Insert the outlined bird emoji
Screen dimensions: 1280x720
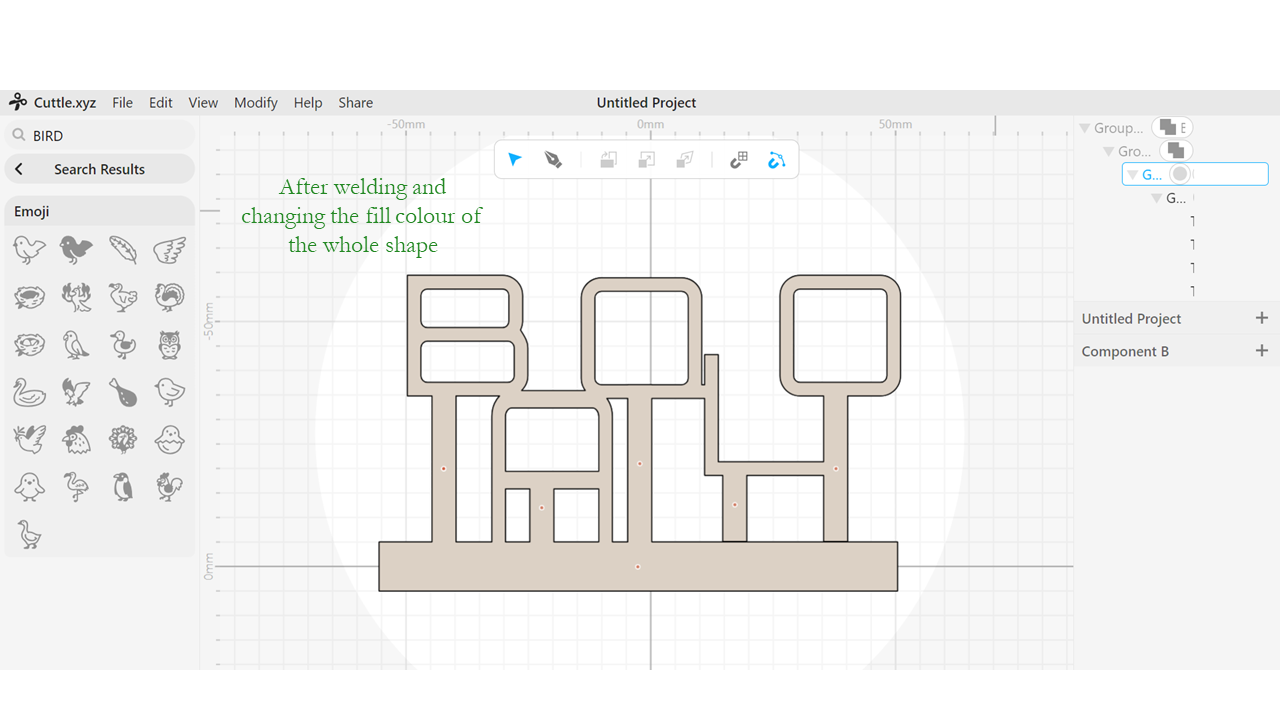[29, 249]
